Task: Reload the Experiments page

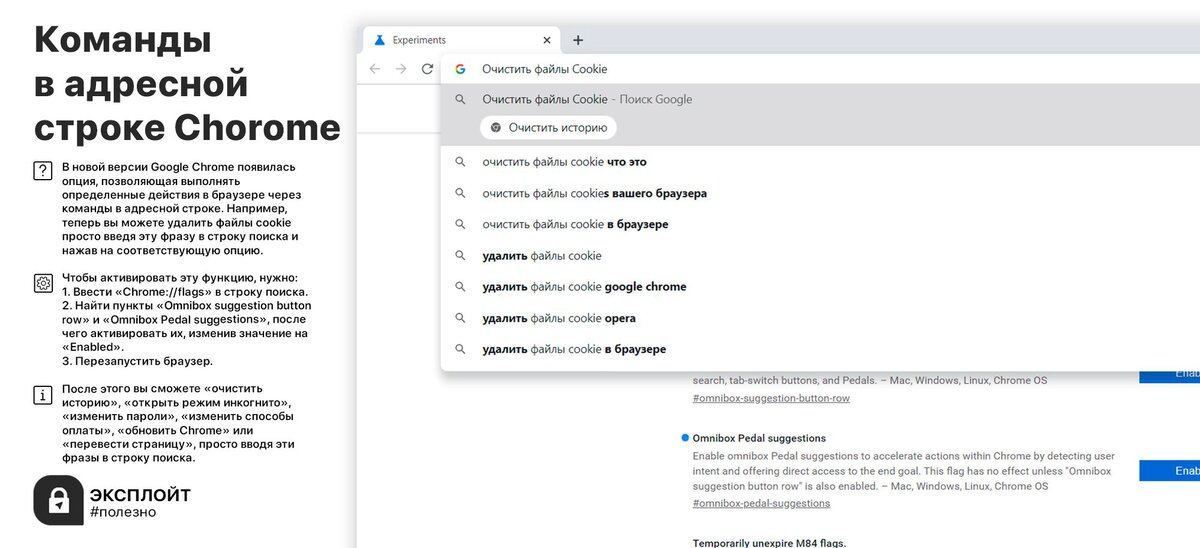Action: [427, 69]
